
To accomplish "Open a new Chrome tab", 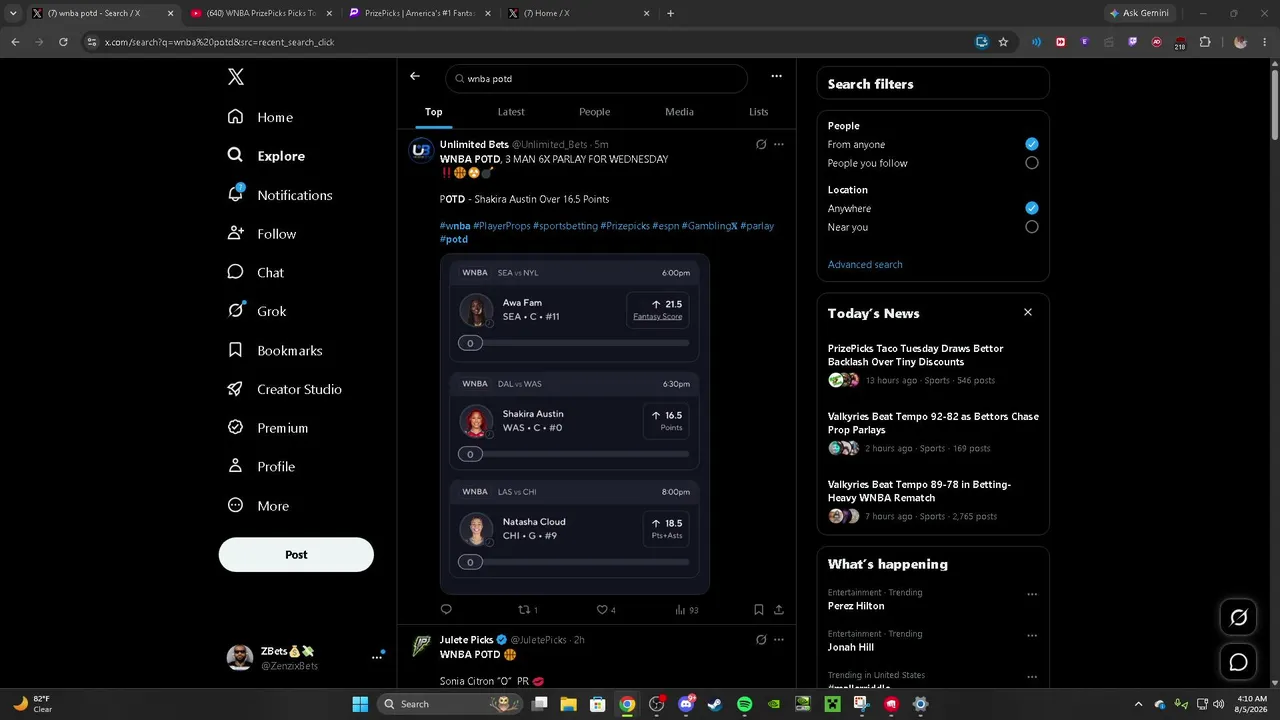I will [670, 14].
